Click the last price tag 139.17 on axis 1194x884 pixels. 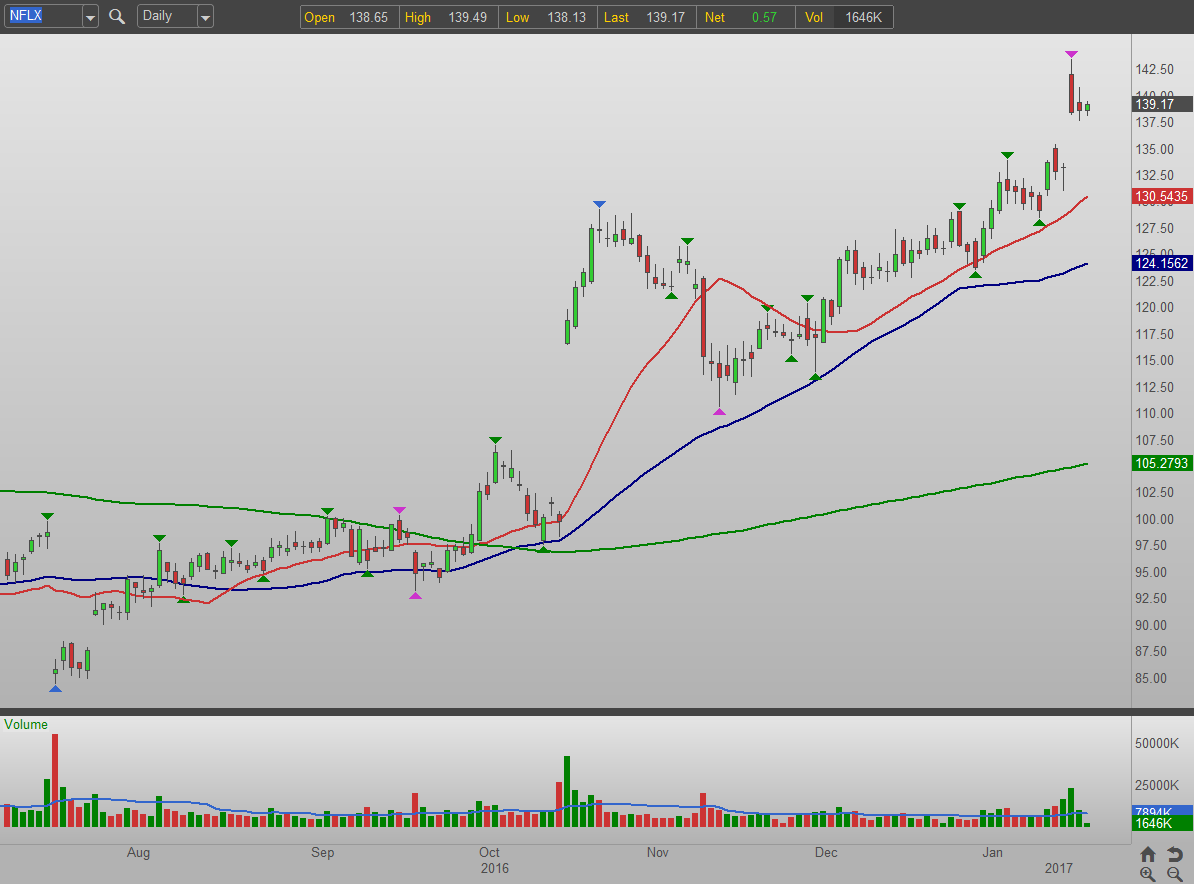click(1162, 104)
